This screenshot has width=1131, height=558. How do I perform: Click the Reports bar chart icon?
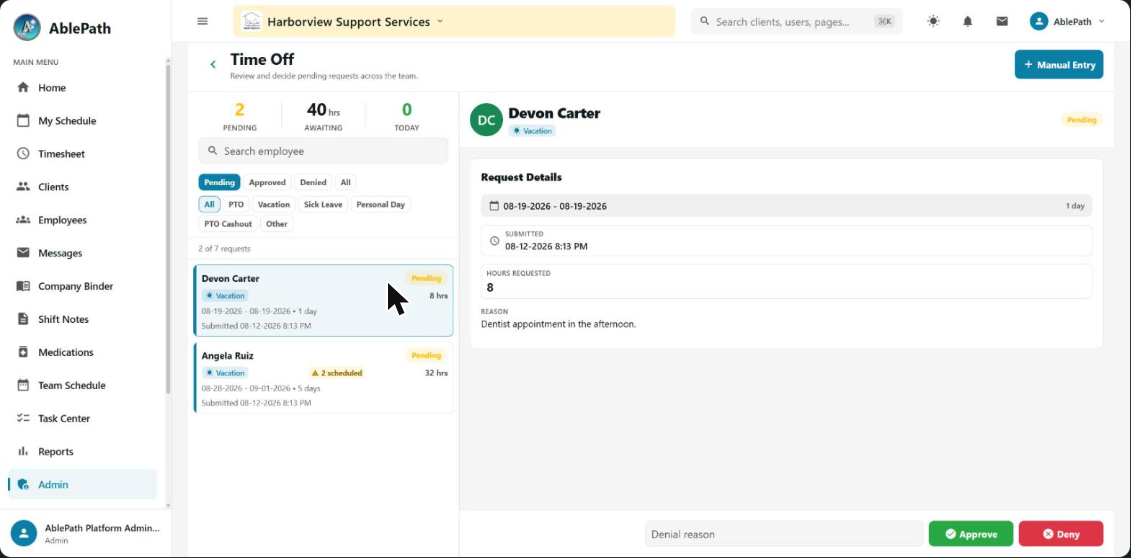(23, 451)
